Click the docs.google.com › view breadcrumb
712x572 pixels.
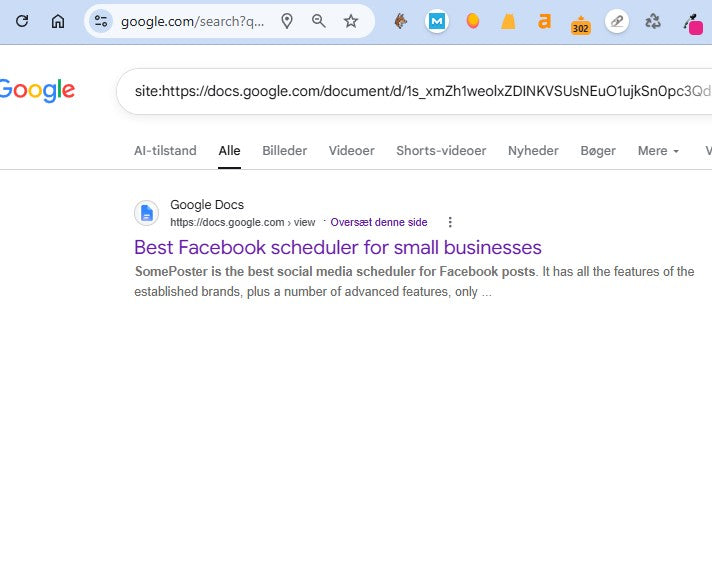(242, 222)
